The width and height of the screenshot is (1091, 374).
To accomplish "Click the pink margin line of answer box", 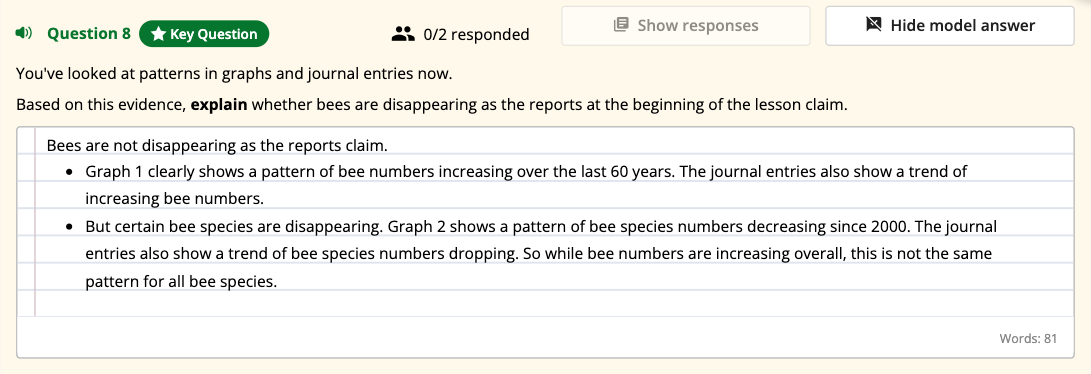I will [x=35, y=221].
